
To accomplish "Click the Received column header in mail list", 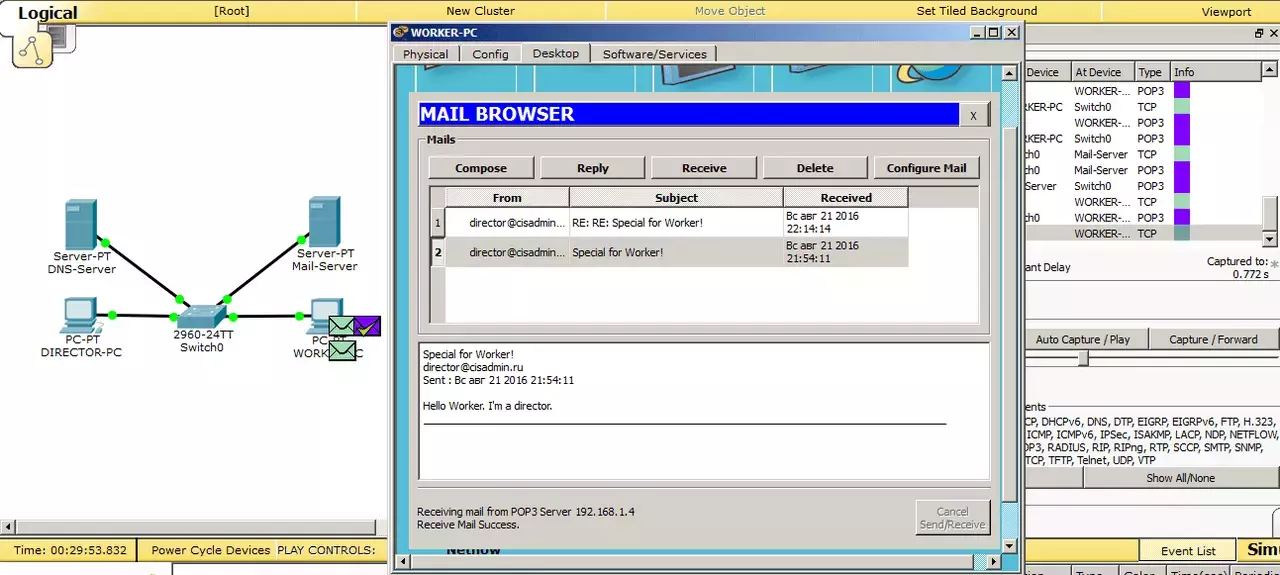I will (846, 197).
